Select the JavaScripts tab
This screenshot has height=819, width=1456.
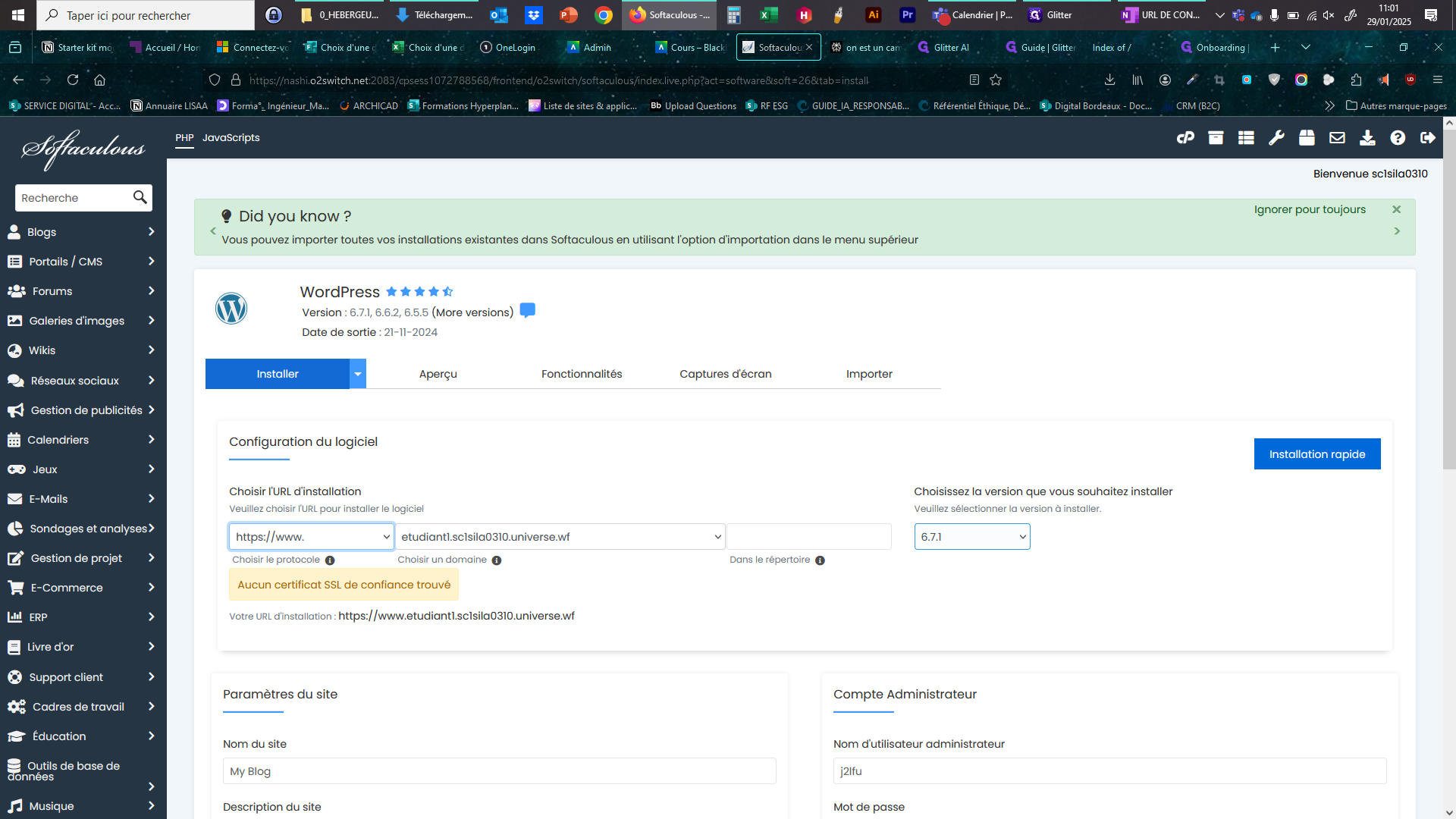[x=231, y=137]
